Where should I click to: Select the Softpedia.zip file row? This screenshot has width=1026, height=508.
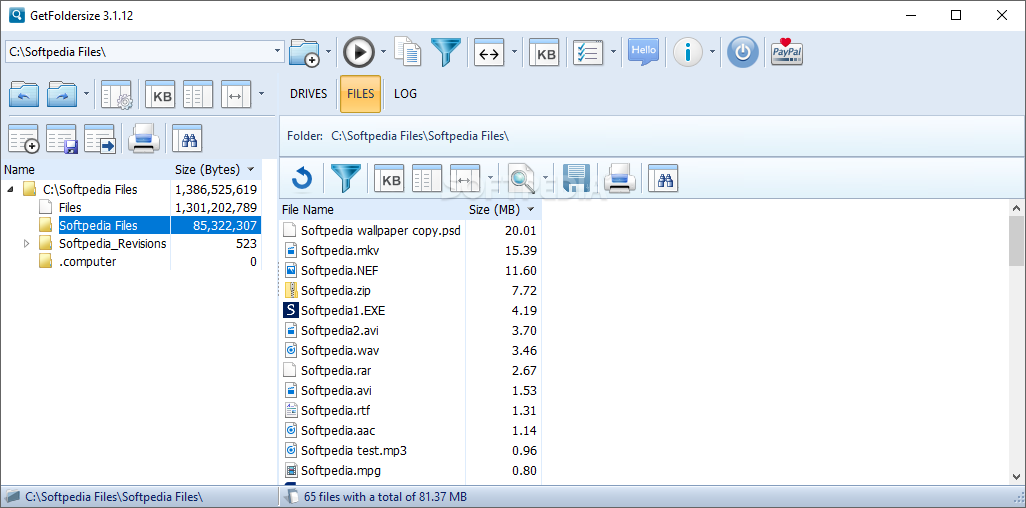410,290
